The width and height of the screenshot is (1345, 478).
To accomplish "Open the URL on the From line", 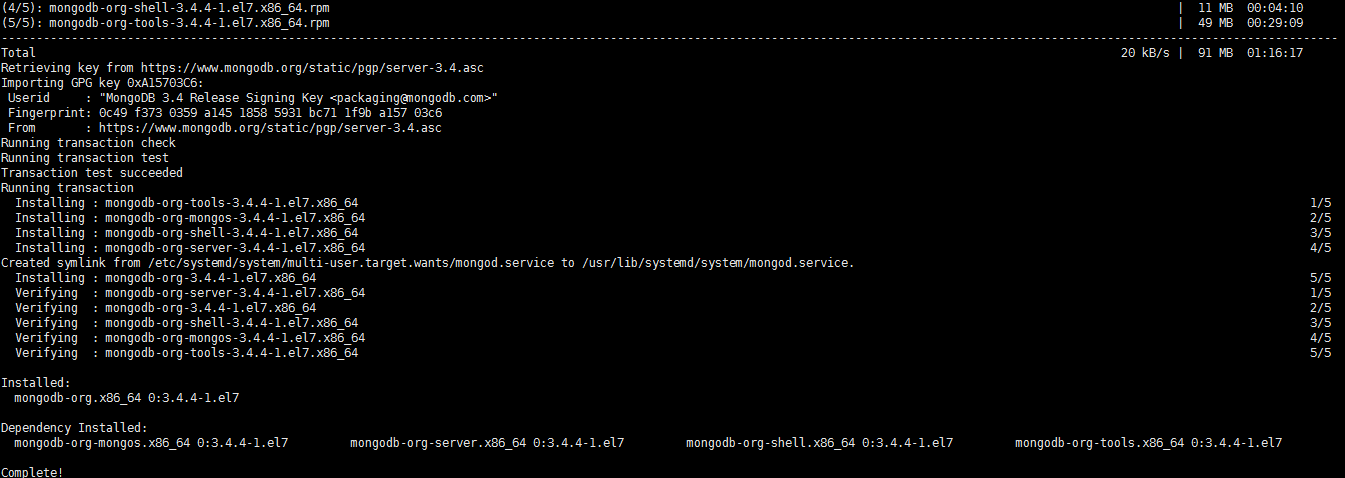I will pos(270,128).
